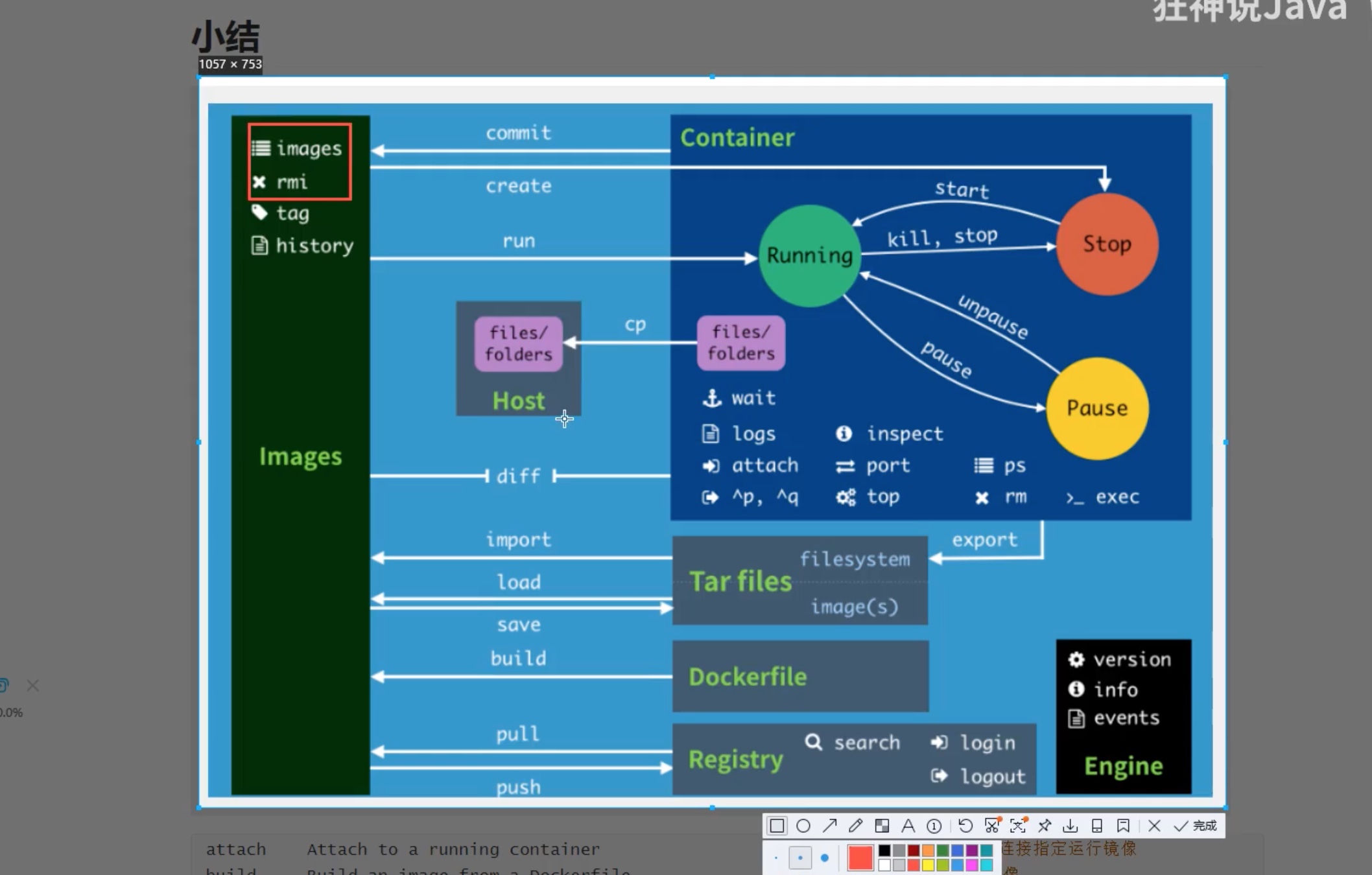The width and height of the screenshot is (1372, 875).
Task: Select the text annotation tool
Action: pyautogui.click(x=908, y=826)
